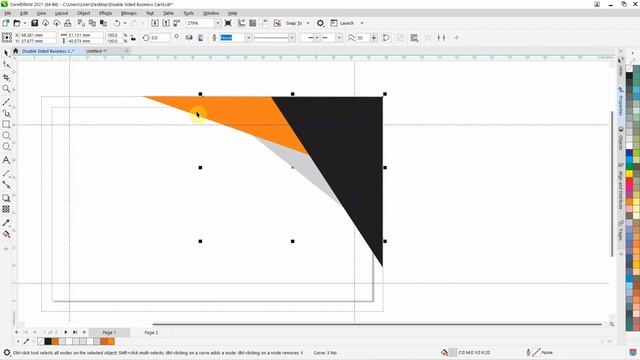Open the line style dropdown
Viewport: 640px width, 360px height.
click(x=291, y=38)
